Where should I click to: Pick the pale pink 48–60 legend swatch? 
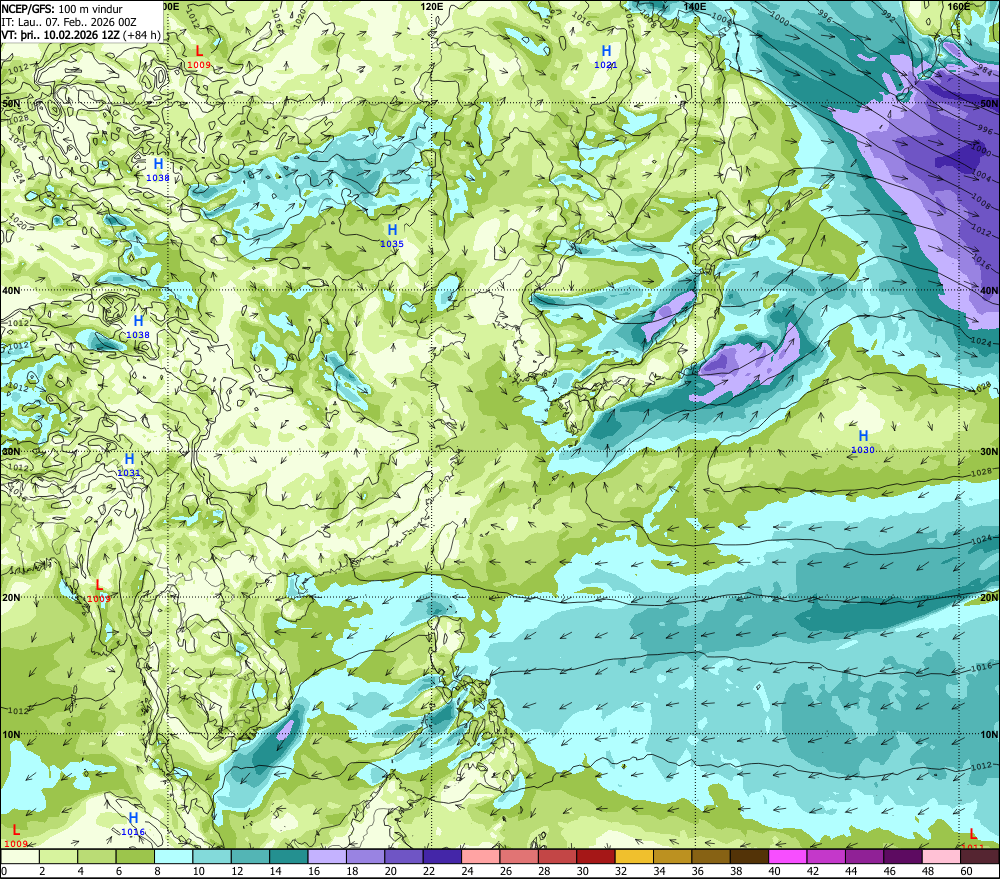942,856
